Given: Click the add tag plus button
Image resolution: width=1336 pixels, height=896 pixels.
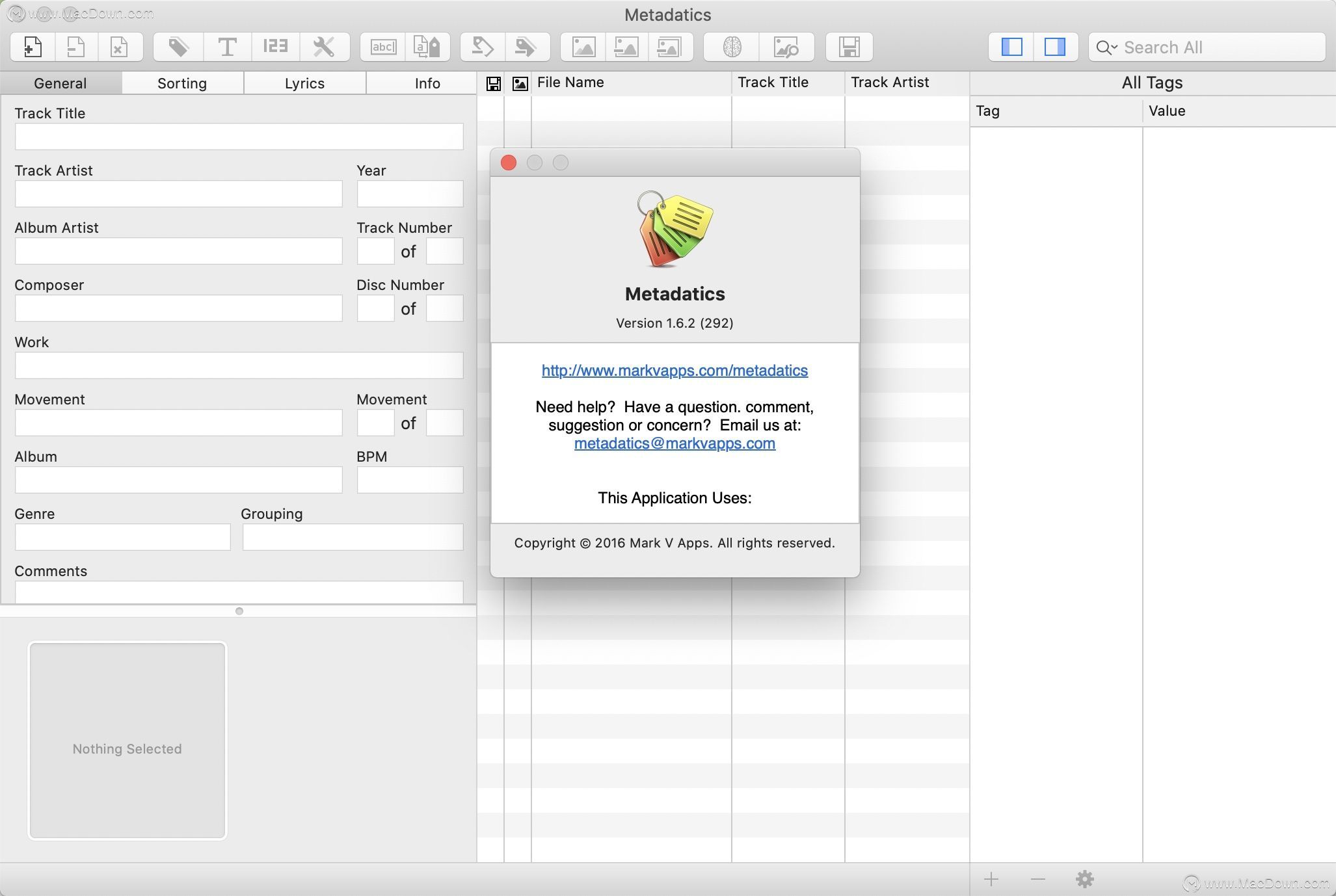Looking at the screenshot, I should tap(991, 880).
